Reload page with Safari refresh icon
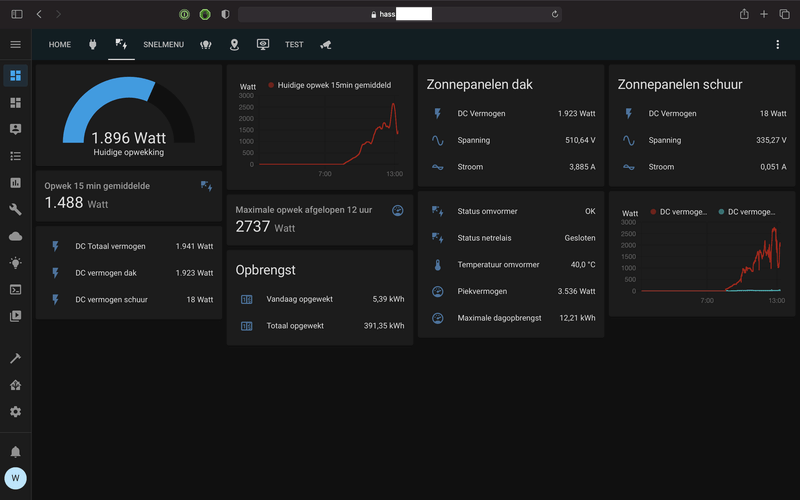800x500 pixels. 555,14
